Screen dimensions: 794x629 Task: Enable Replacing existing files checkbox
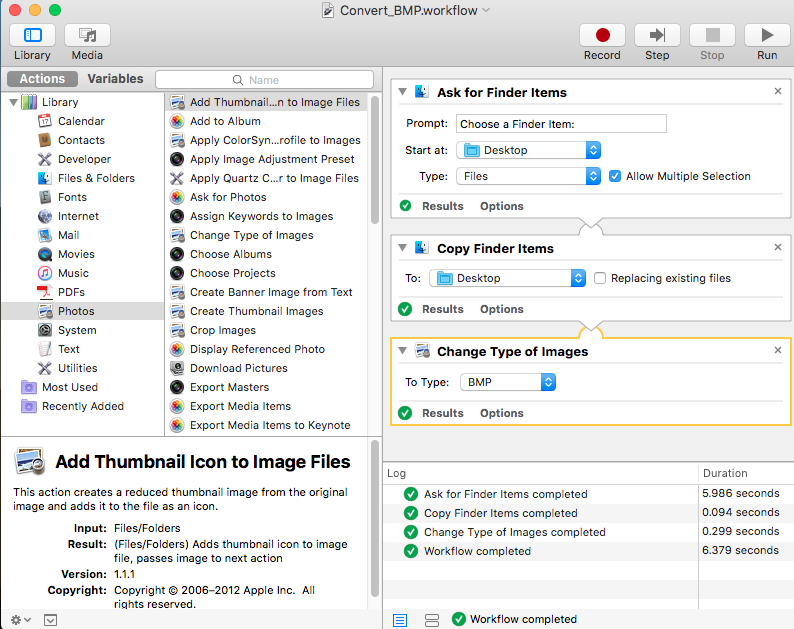click(x=600, y=278)
